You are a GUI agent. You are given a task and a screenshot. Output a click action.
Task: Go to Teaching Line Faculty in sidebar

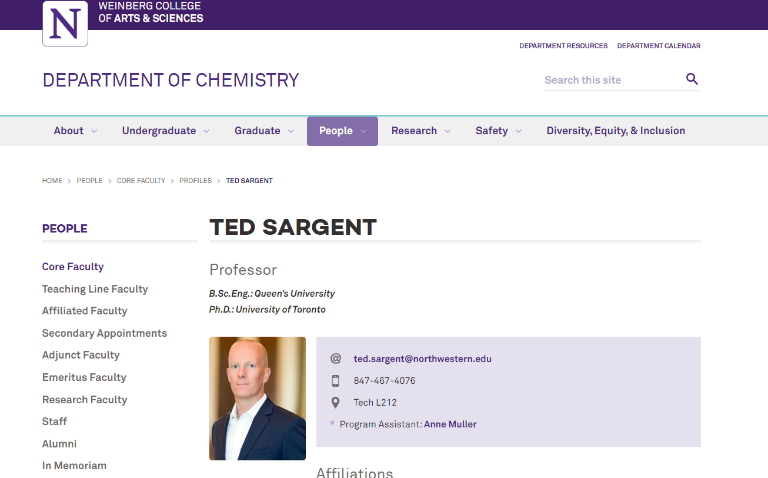click(x=95, y=289)
